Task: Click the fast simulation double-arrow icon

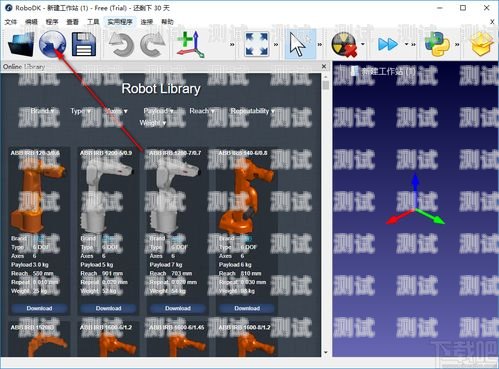Action: click(x=388, y=44)
